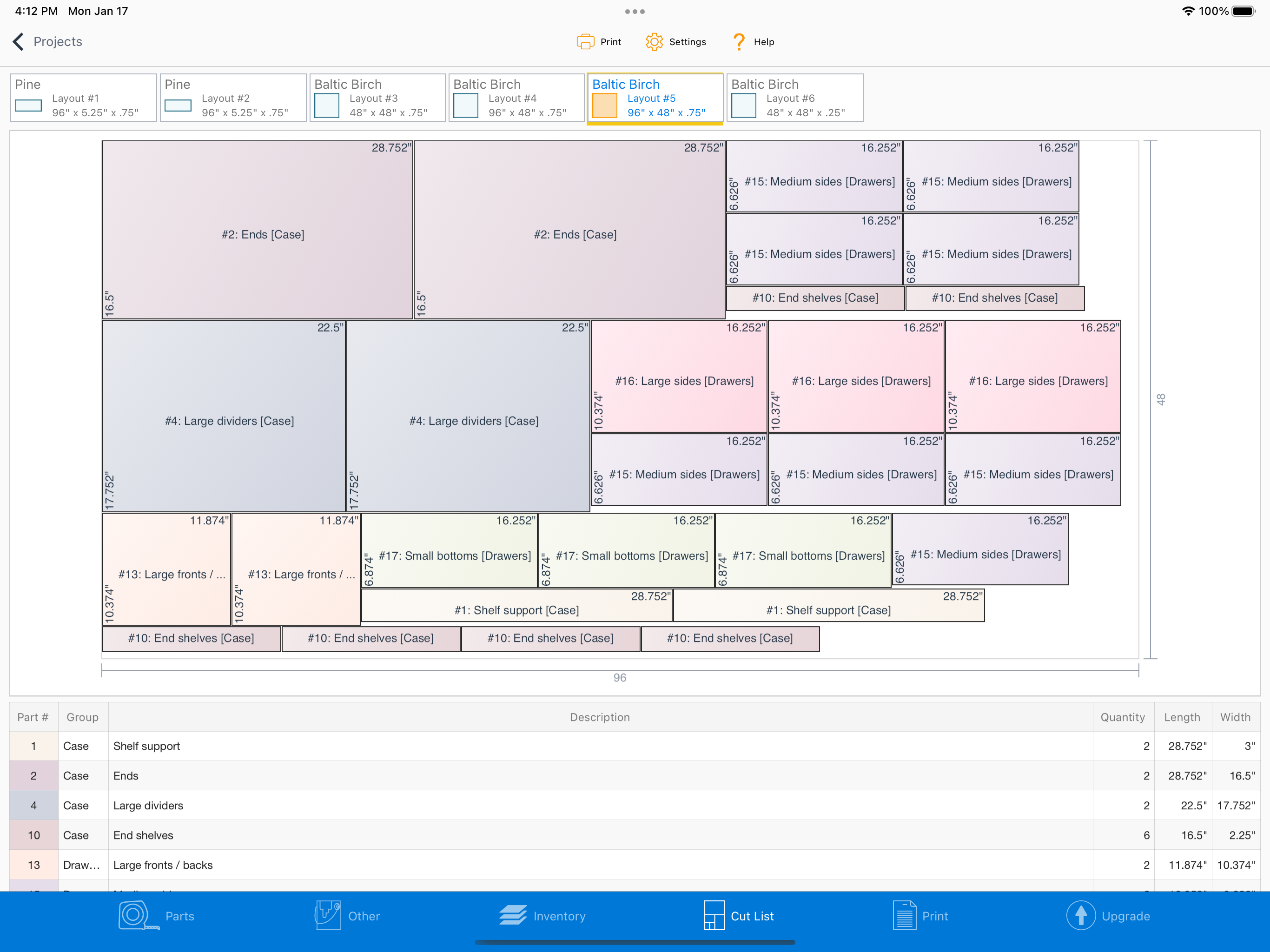This screenshot has width=1270, height=952.
Task: Tap the Width column header
Action: [x=1236, y=717]
